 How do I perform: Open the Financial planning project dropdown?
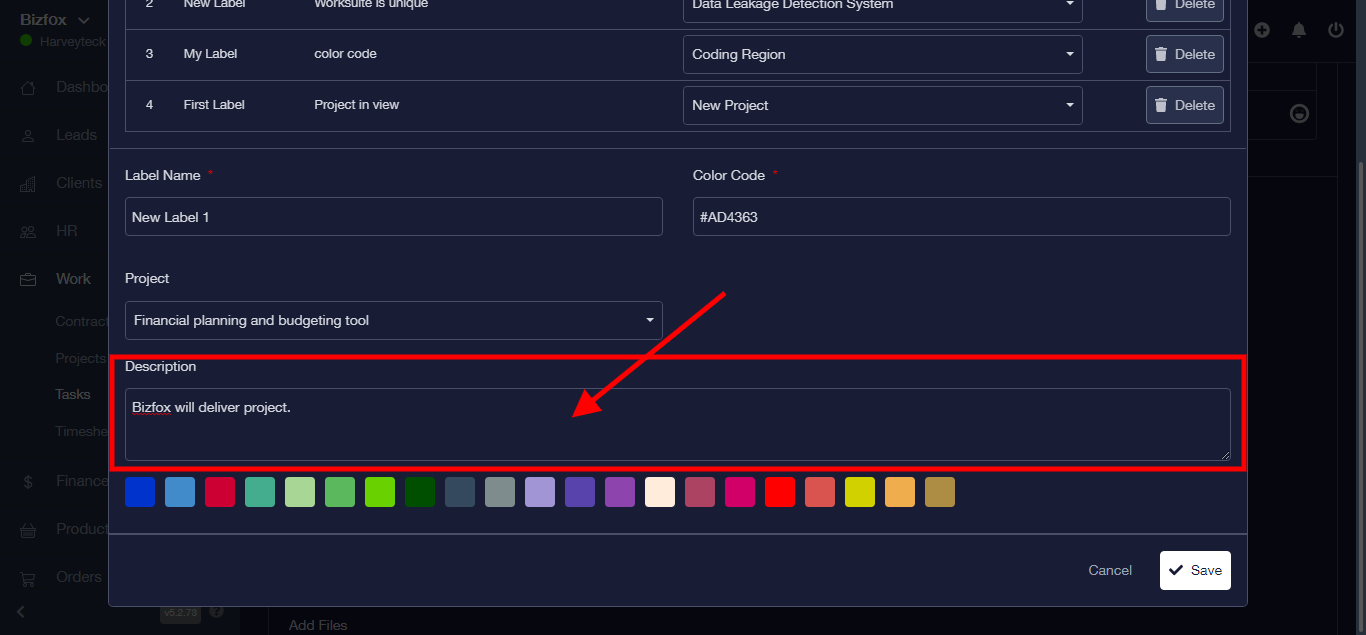(x=393, y=321)
